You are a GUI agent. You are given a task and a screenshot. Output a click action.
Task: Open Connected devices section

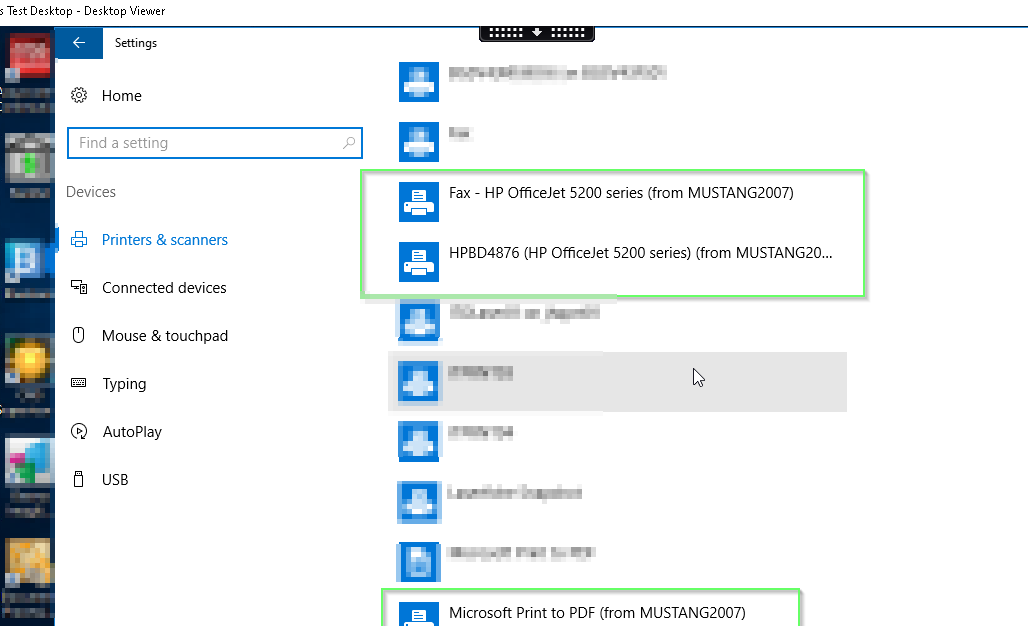point(164,288)
